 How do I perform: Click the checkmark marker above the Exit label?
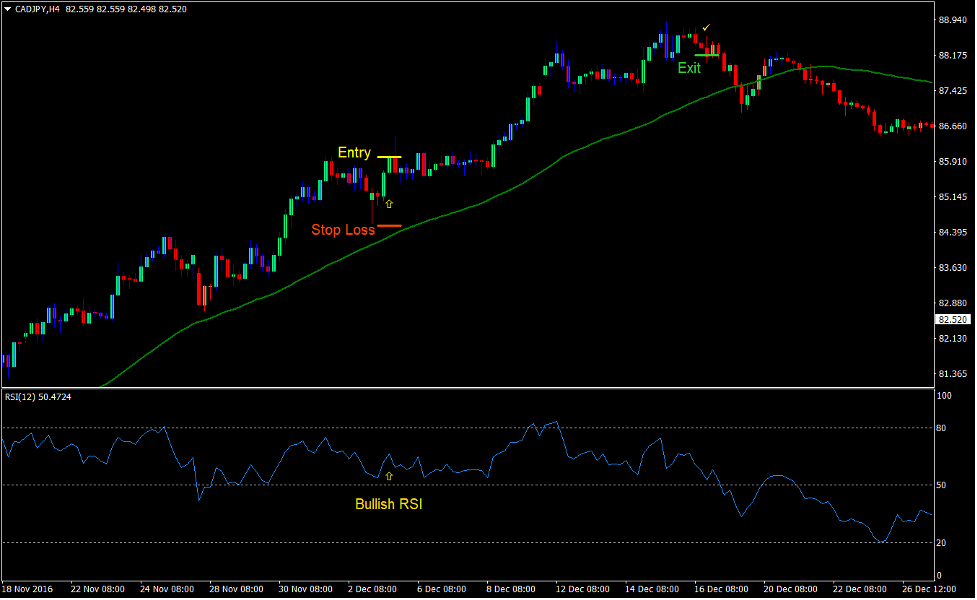tap(707, 28)
